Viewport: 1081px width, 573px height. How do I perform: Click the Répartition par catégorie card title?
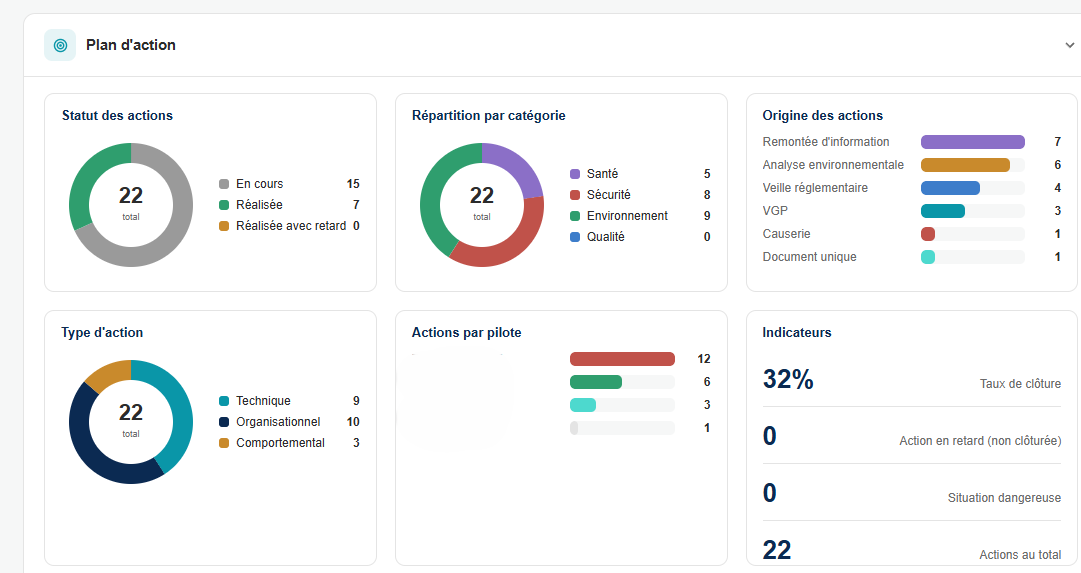click(x=489, y=116)
